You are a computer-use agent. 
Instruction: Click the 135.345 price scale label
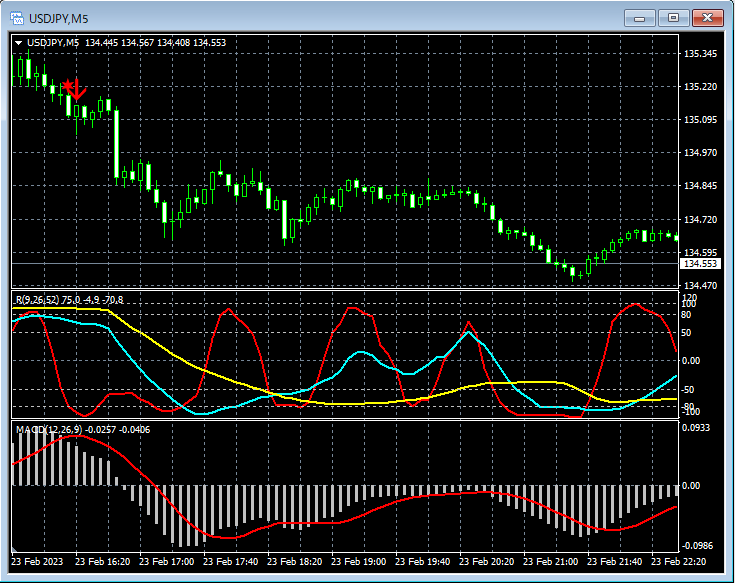(699, 54)
